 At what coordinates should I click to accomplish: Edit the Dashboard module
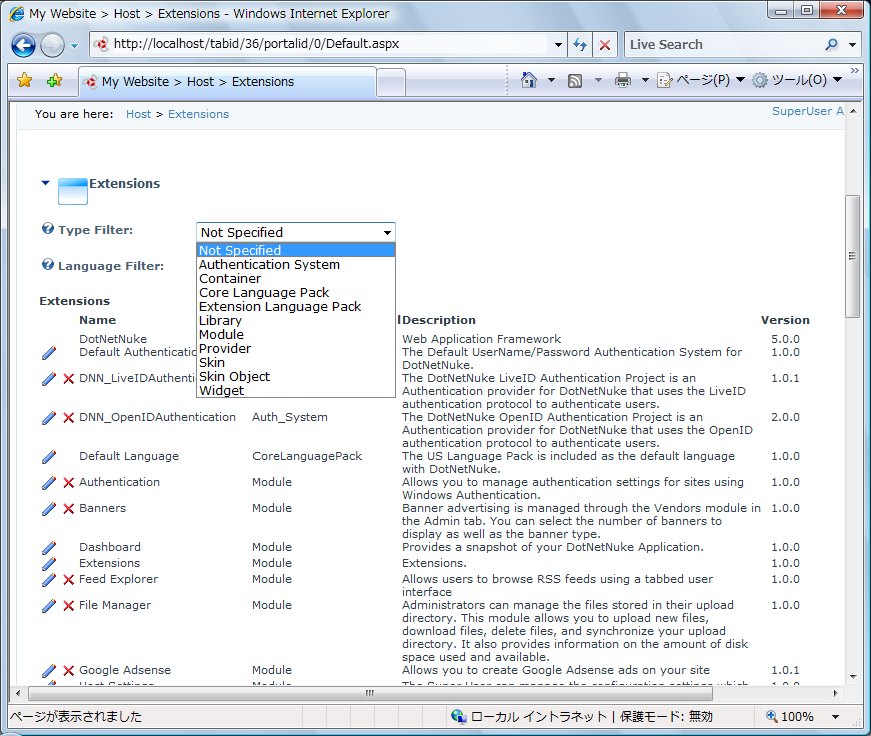(x=49, y=548)
